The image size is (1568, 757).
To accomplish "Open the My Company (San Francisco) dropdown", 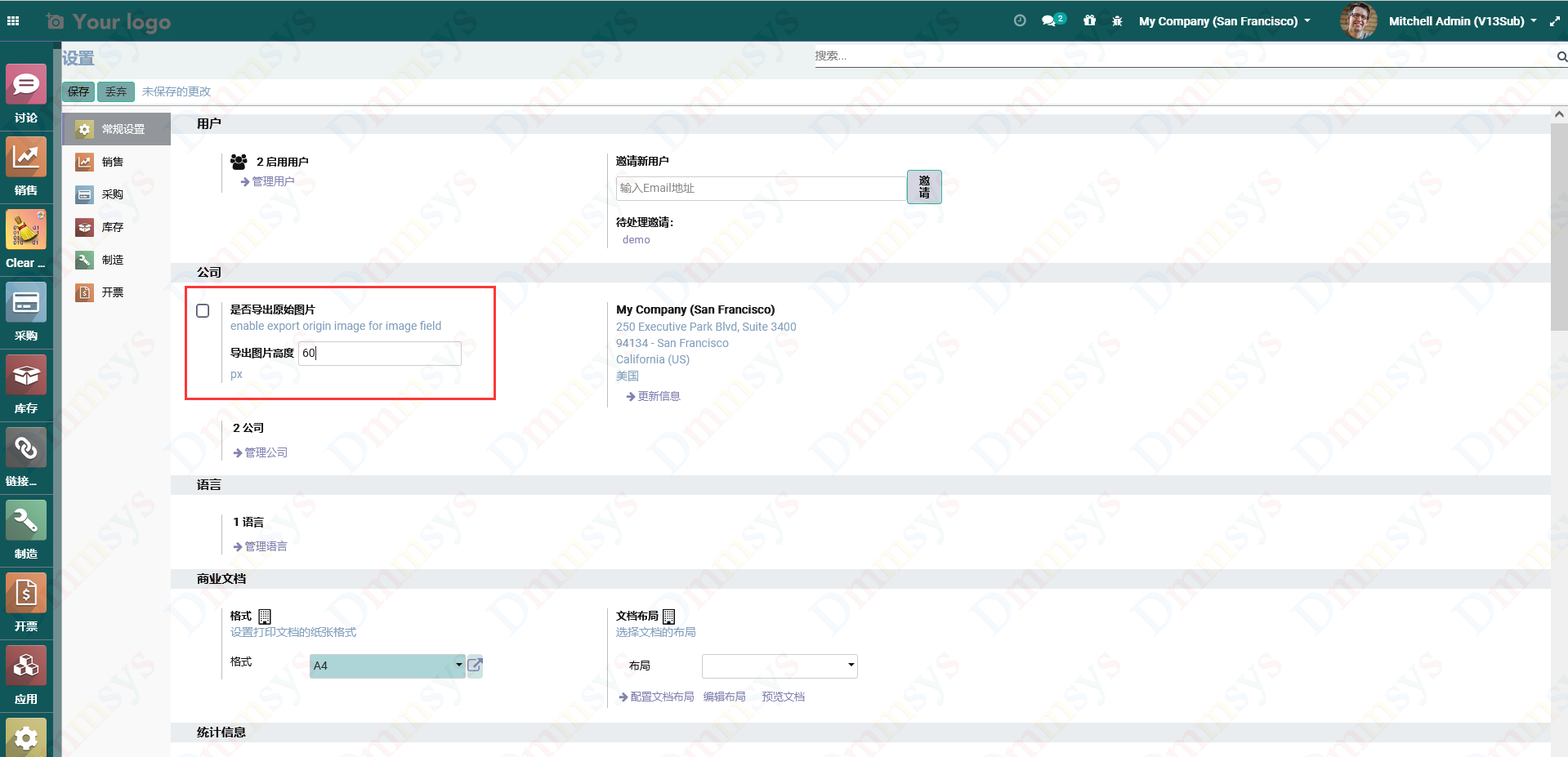I will [1224, 21].
